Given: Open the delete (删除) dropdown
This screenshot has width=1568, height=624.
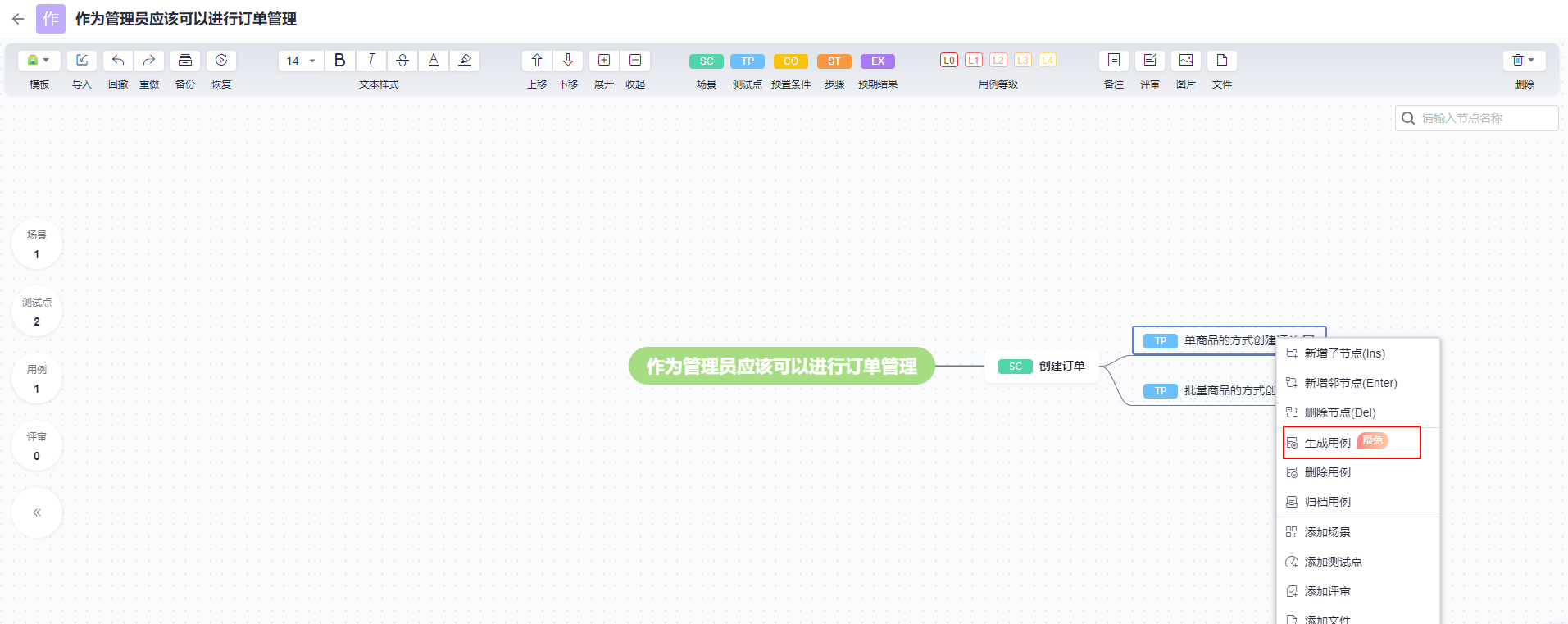Looking at the screenshot, I should tap(1525, 61).
